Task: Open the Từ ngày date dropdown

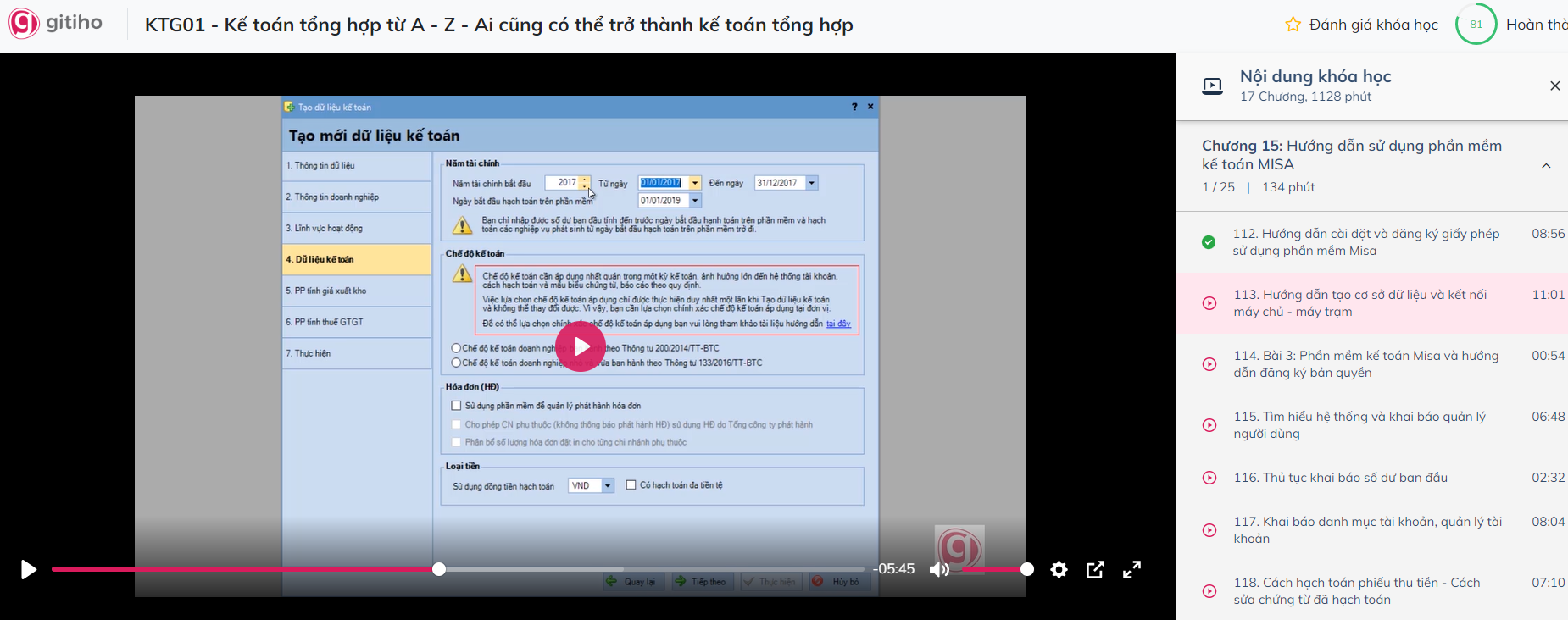Action: (695, 183)
